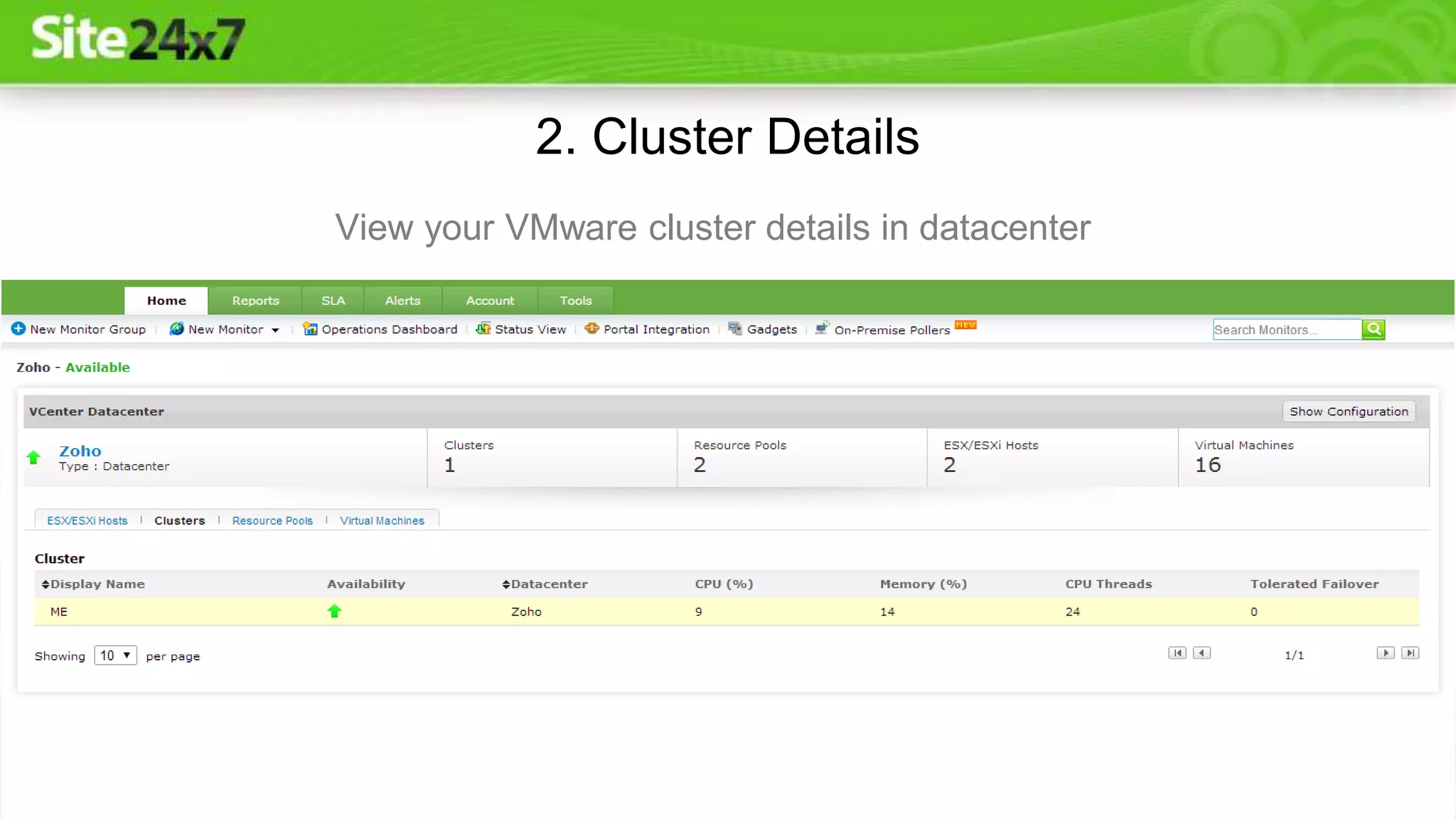Open Portal Integration link
The height and width of the screenshot is (819, 1456).
click(656, 329)
